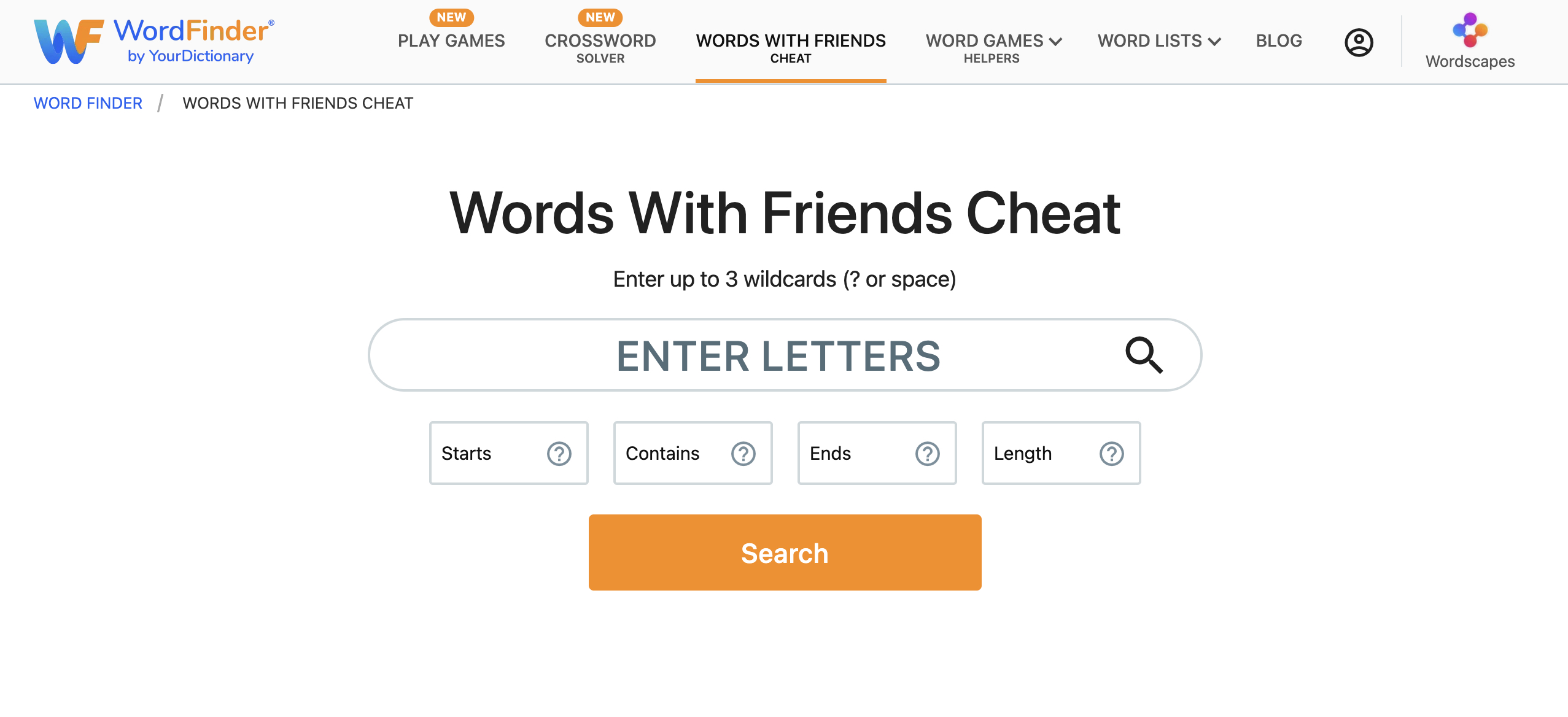Click the Starts filter help icon
Viewport: 1568px width, 717px height.
[x=557, y=453]
